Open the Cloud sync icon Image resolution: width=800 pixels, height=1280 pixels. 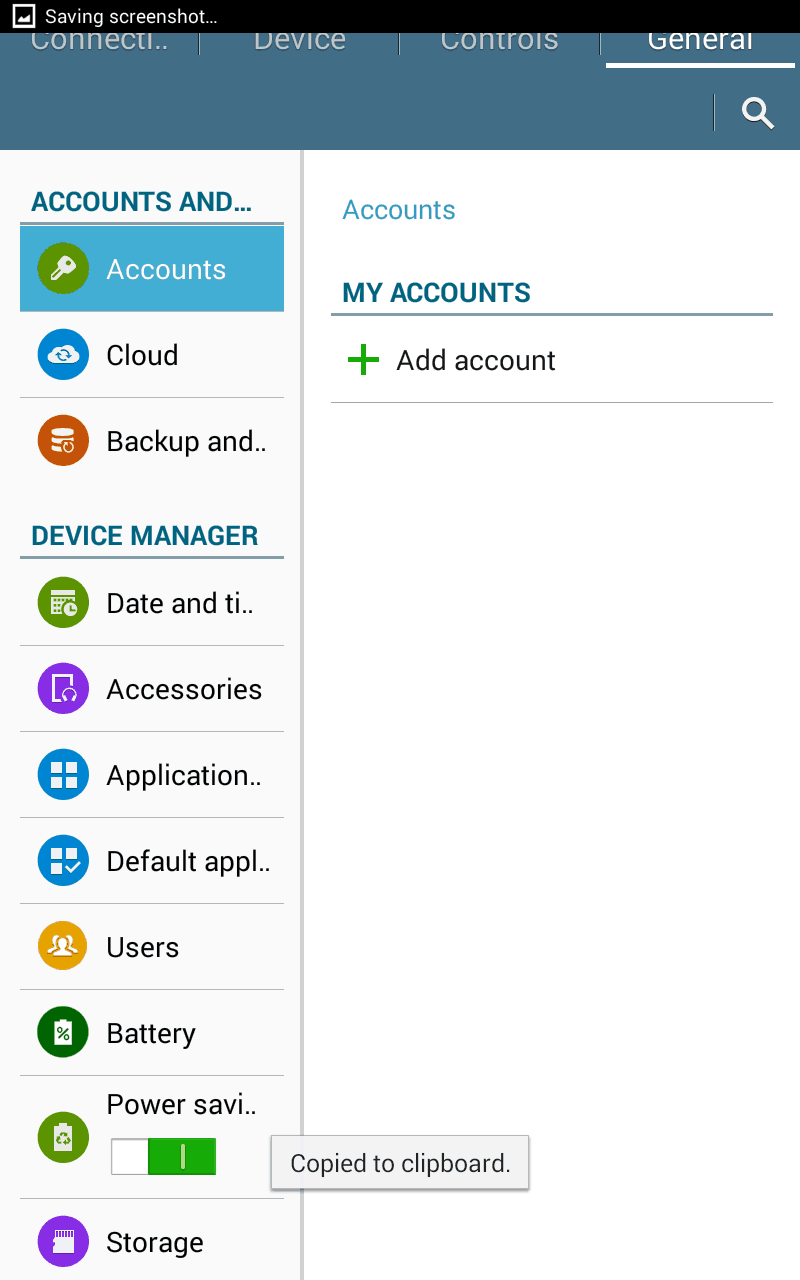point(63,355)
